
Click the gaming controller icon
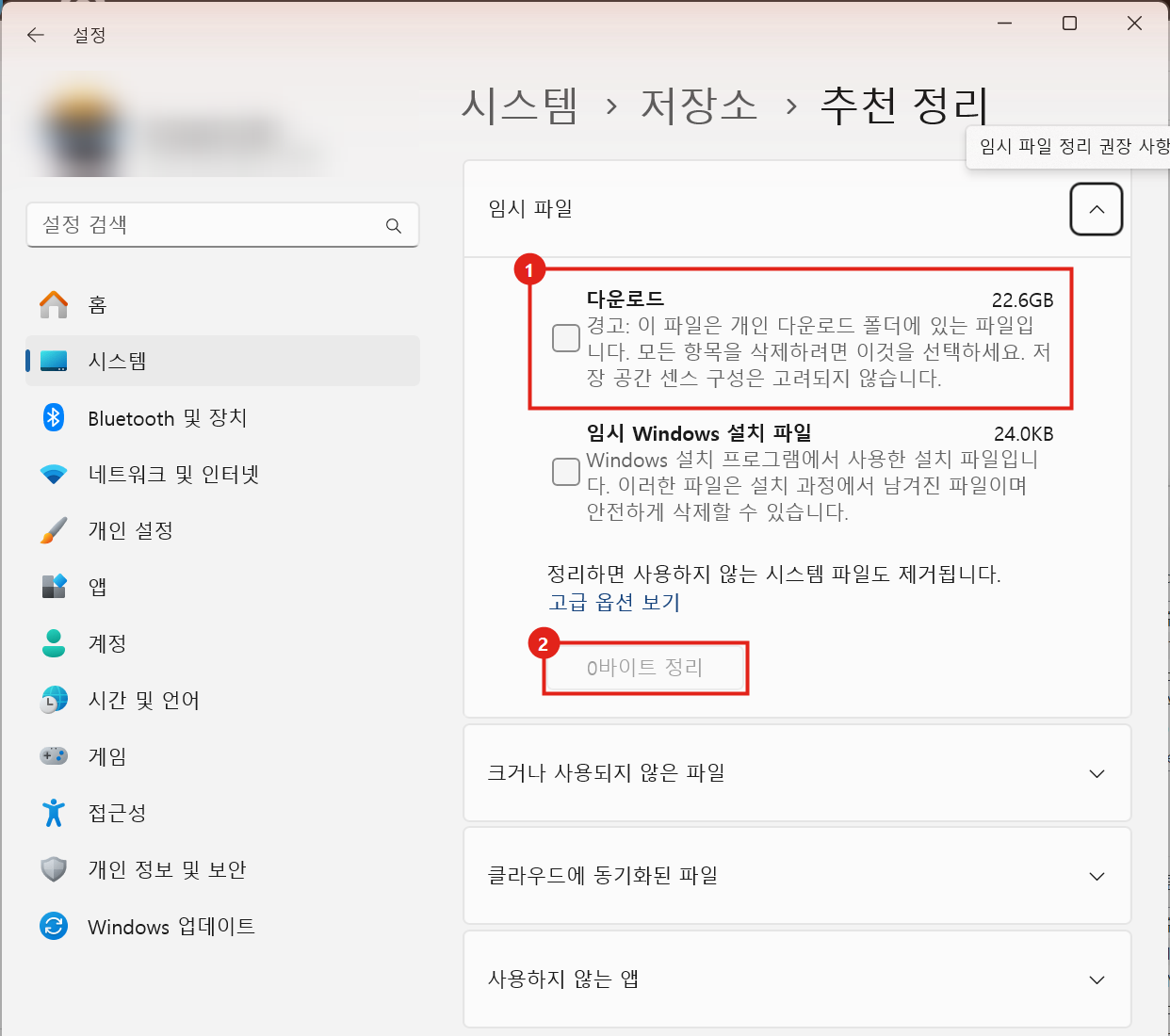point(54,756)
